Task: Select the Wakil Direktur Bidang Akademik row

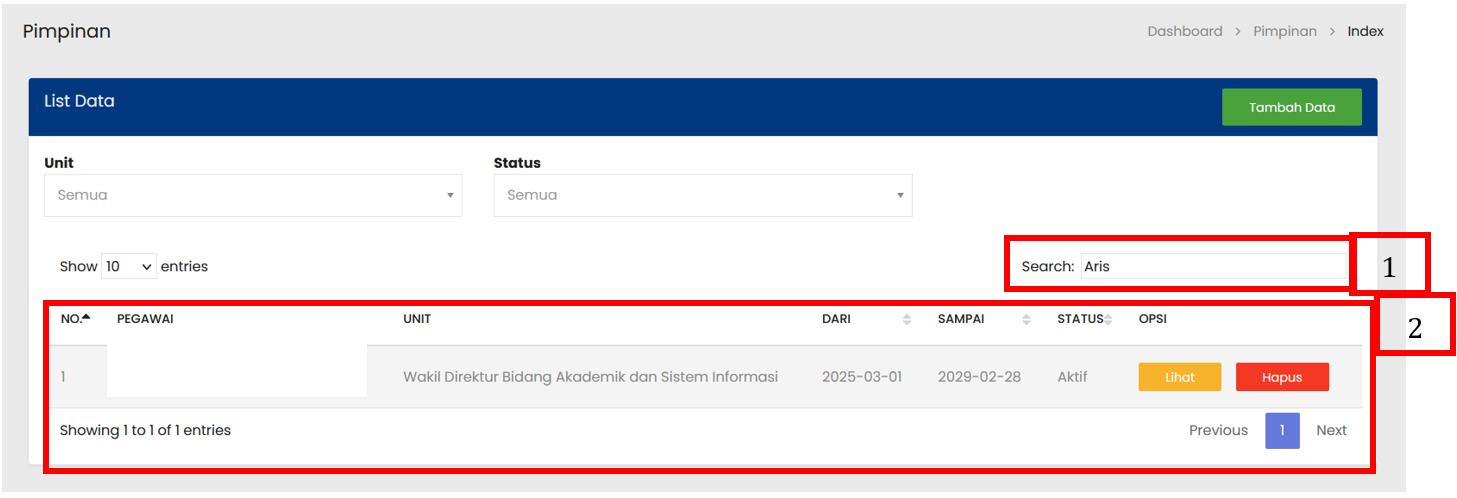Action: tap(590, 377)
